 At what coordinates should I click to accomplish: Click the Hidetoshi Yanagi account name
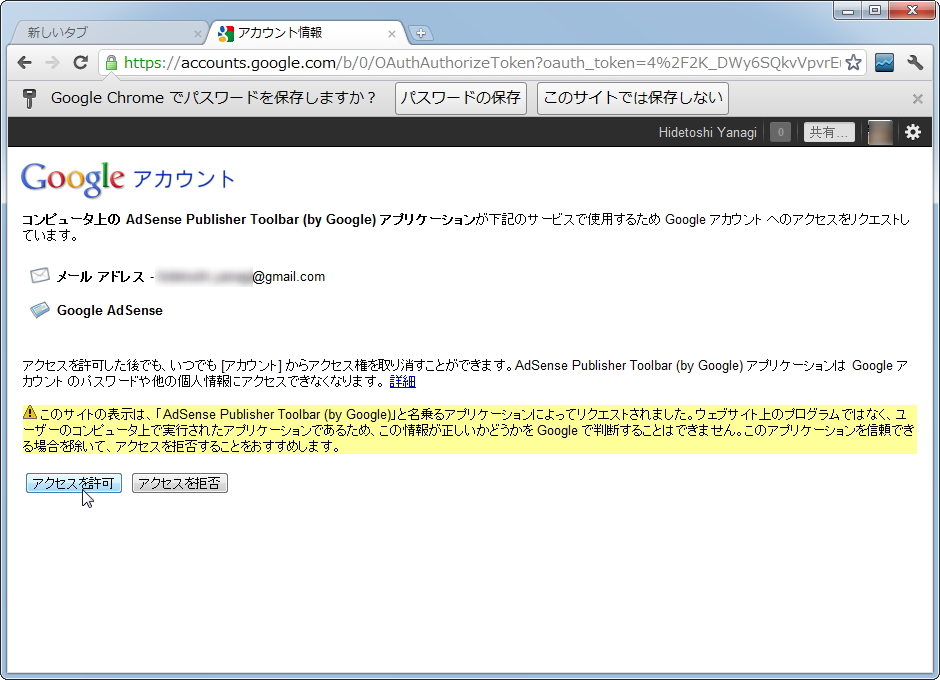coord(707,132)
